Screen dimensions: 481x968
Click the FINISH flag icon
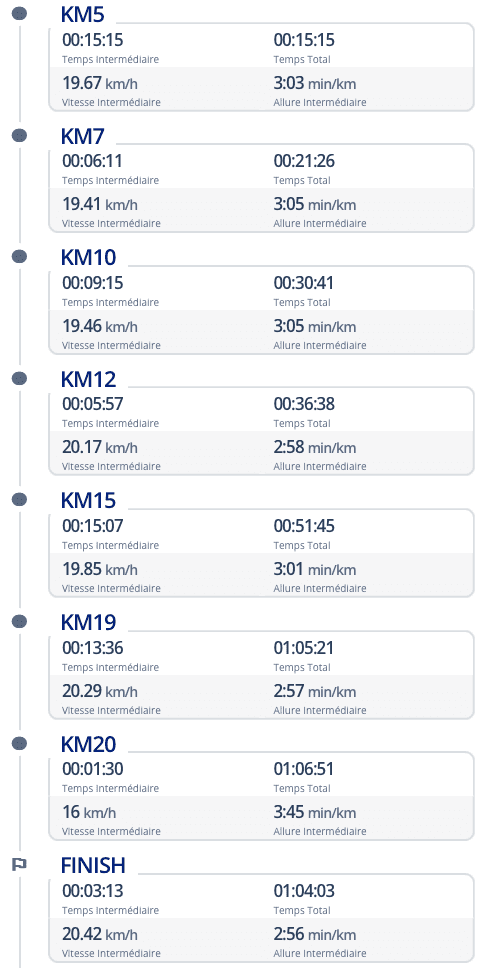point(20,865)
